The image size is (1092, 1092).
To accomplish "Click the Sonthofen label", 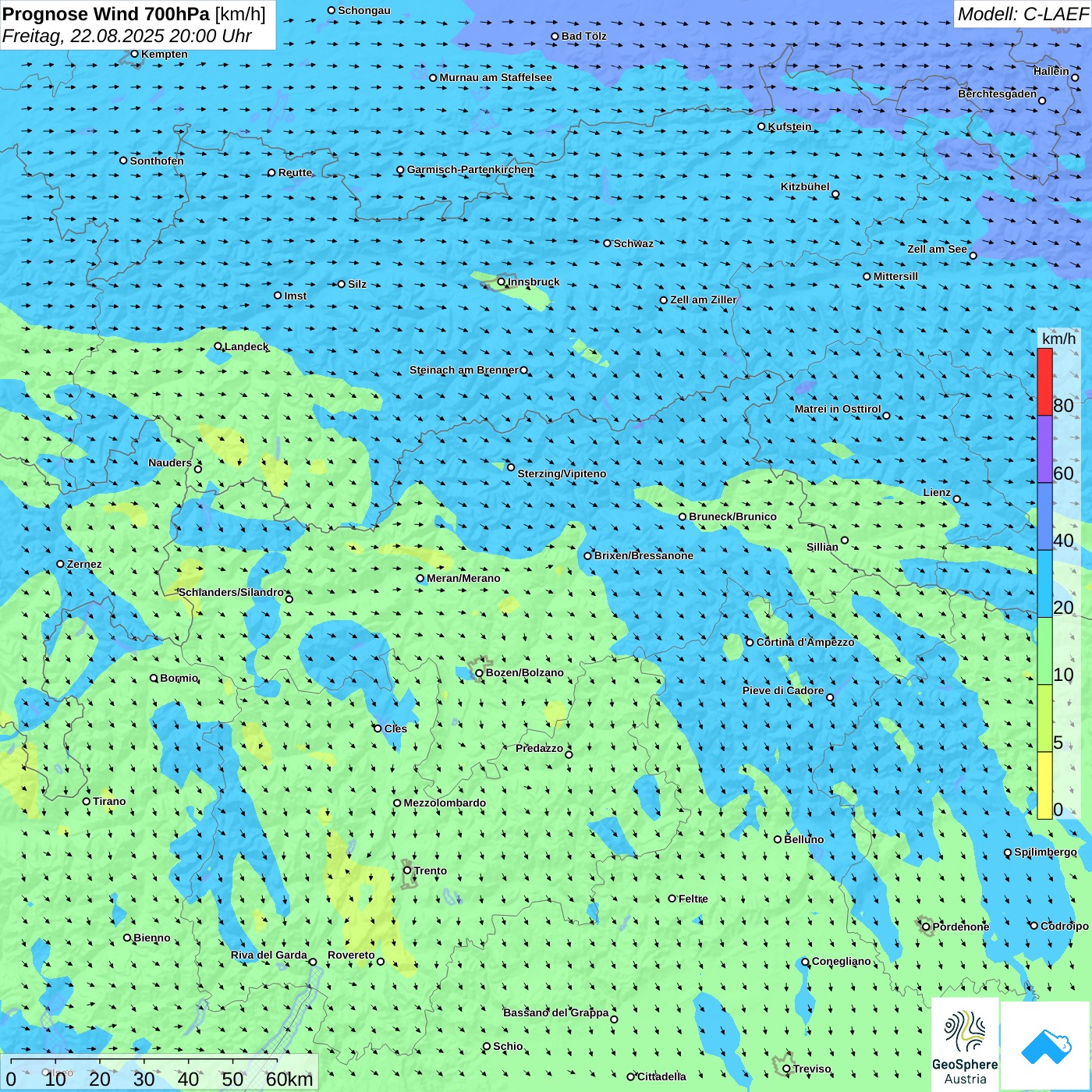I will 157,161.
